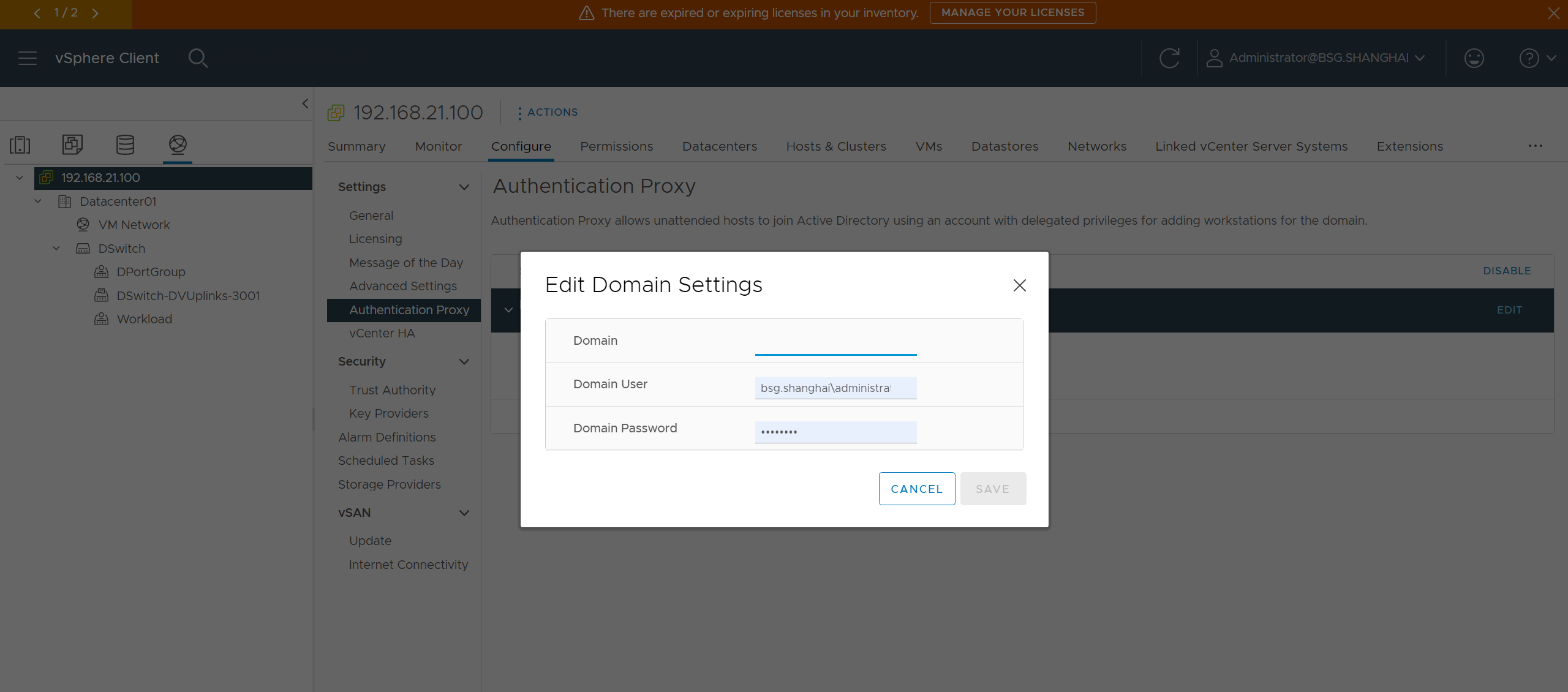Switch to the Networks tab
Screen dimensions: 1568x692
click(x=1097, y=146)
